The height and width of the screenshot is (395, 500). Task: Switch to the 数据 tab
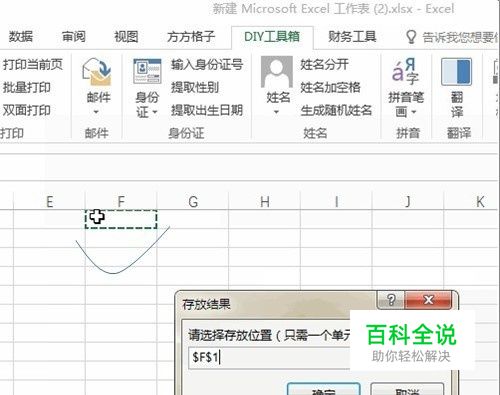coord(21,37)
